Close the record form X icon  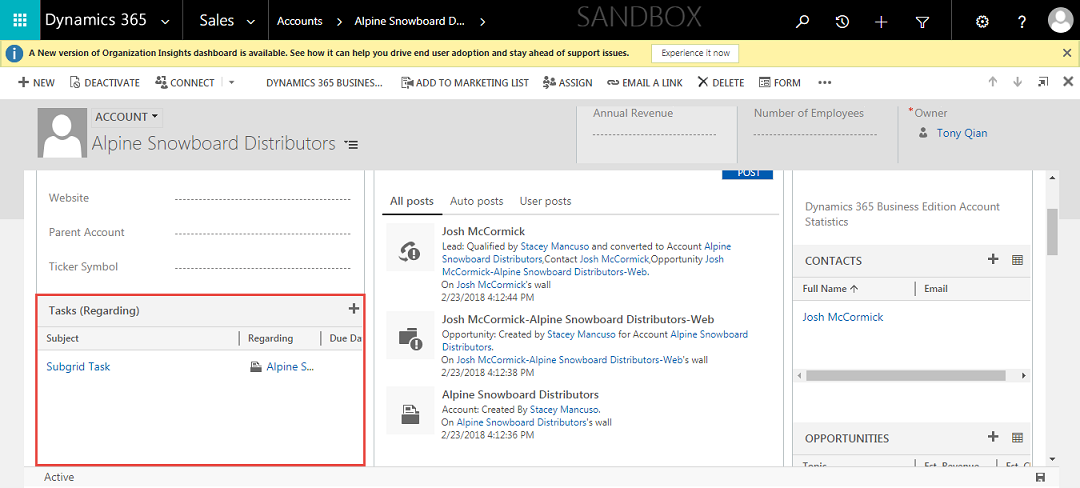pos(1068,81)
